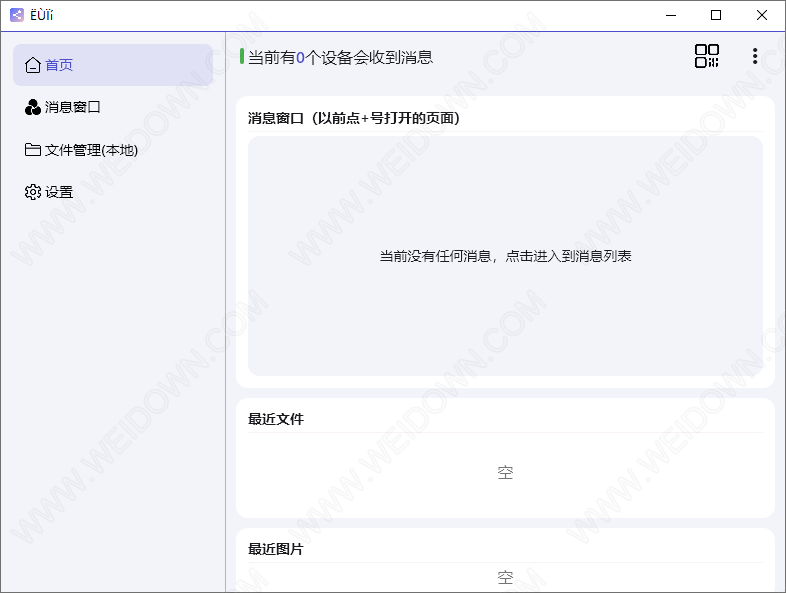This screenshot has height=593, width=786.
Task: Minimize the application window
Action: coord(670,15)
